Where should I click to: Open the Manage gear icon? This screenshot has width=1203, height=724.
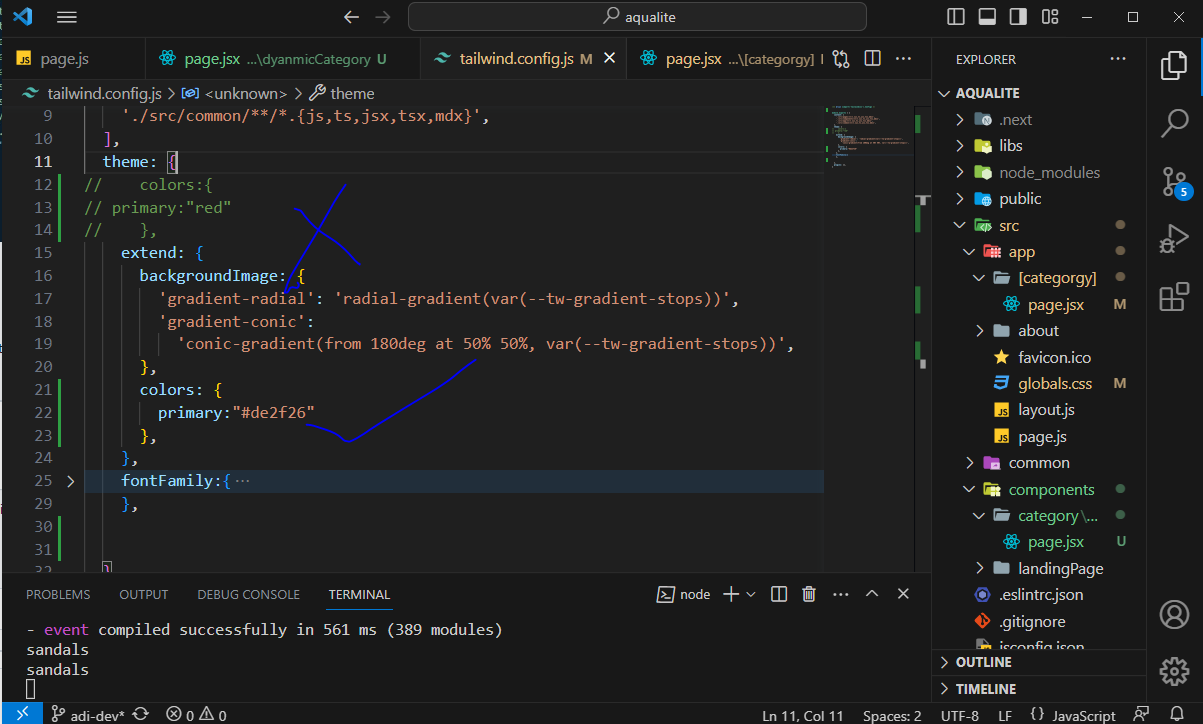[x=1173, y=670]
